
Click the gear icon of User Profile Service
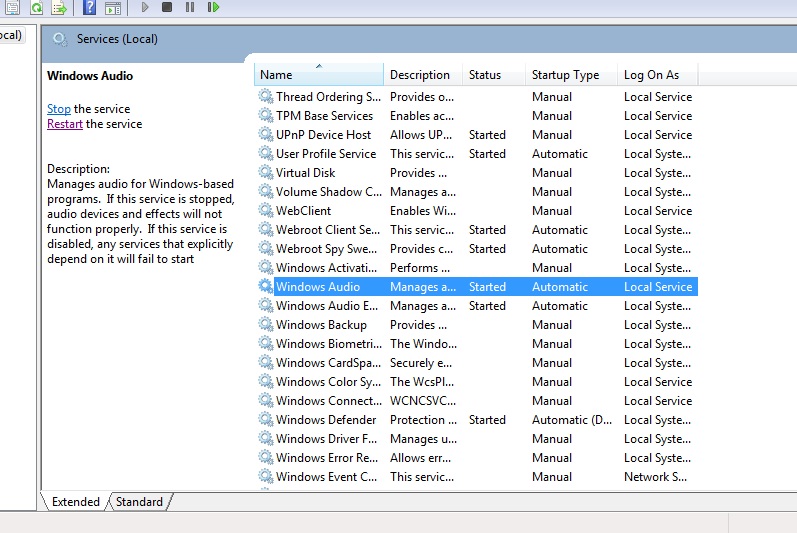click(265, 153)
